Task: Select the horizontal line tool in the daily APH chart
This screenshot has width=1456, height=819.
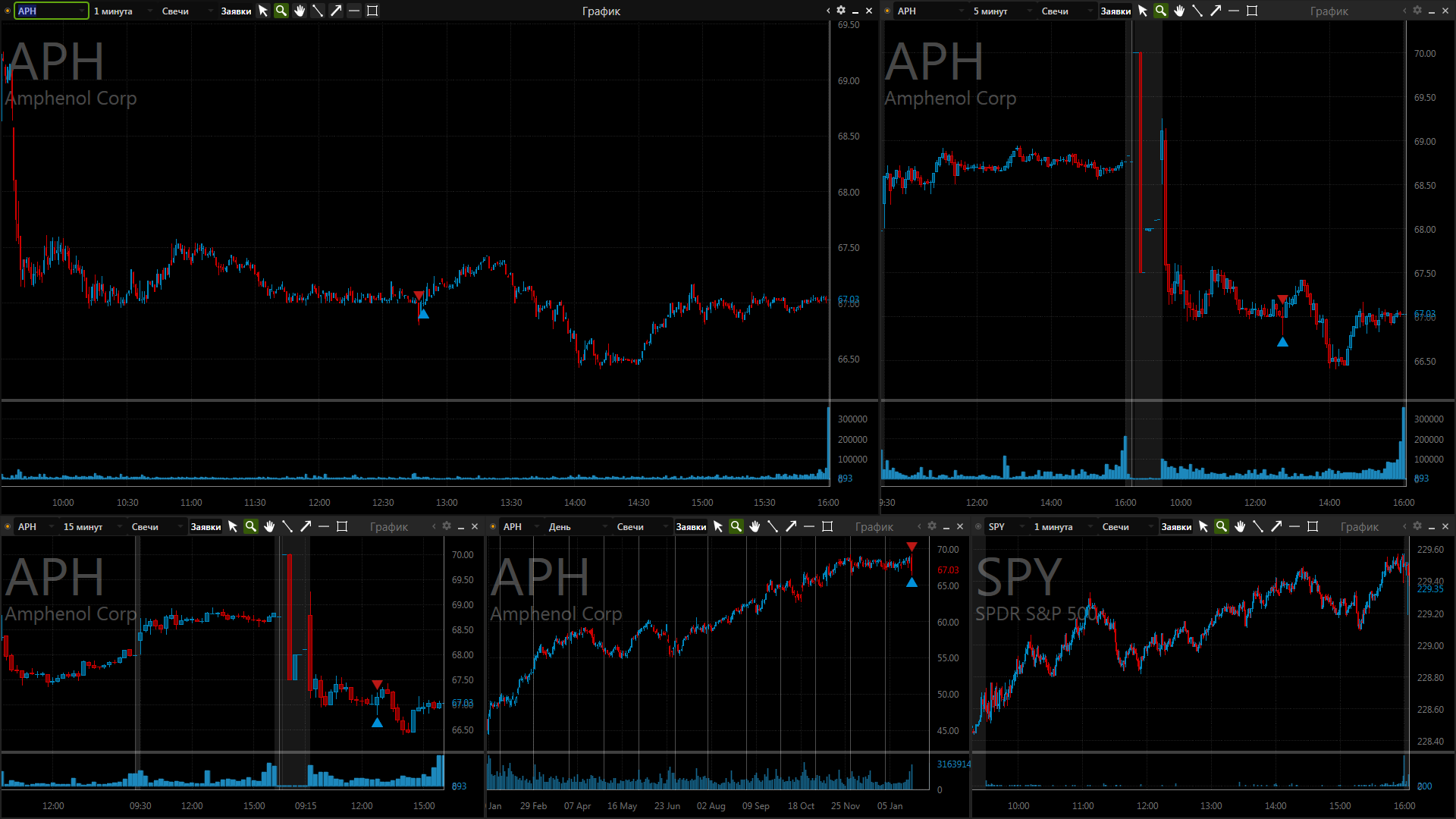Action: point(809,526)
